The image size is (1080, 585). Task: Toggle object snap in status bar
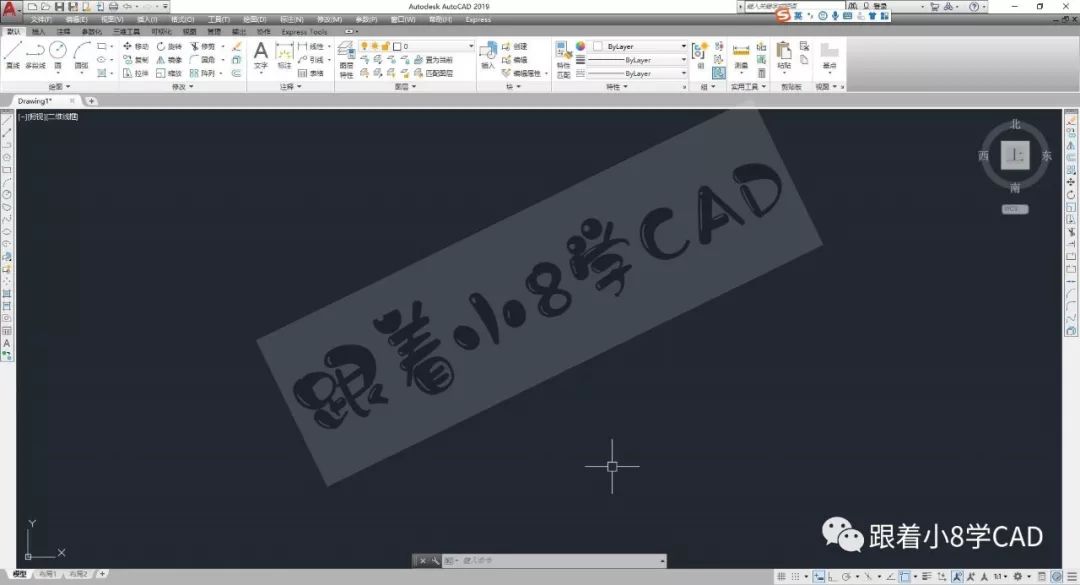(x=905, y=576)
